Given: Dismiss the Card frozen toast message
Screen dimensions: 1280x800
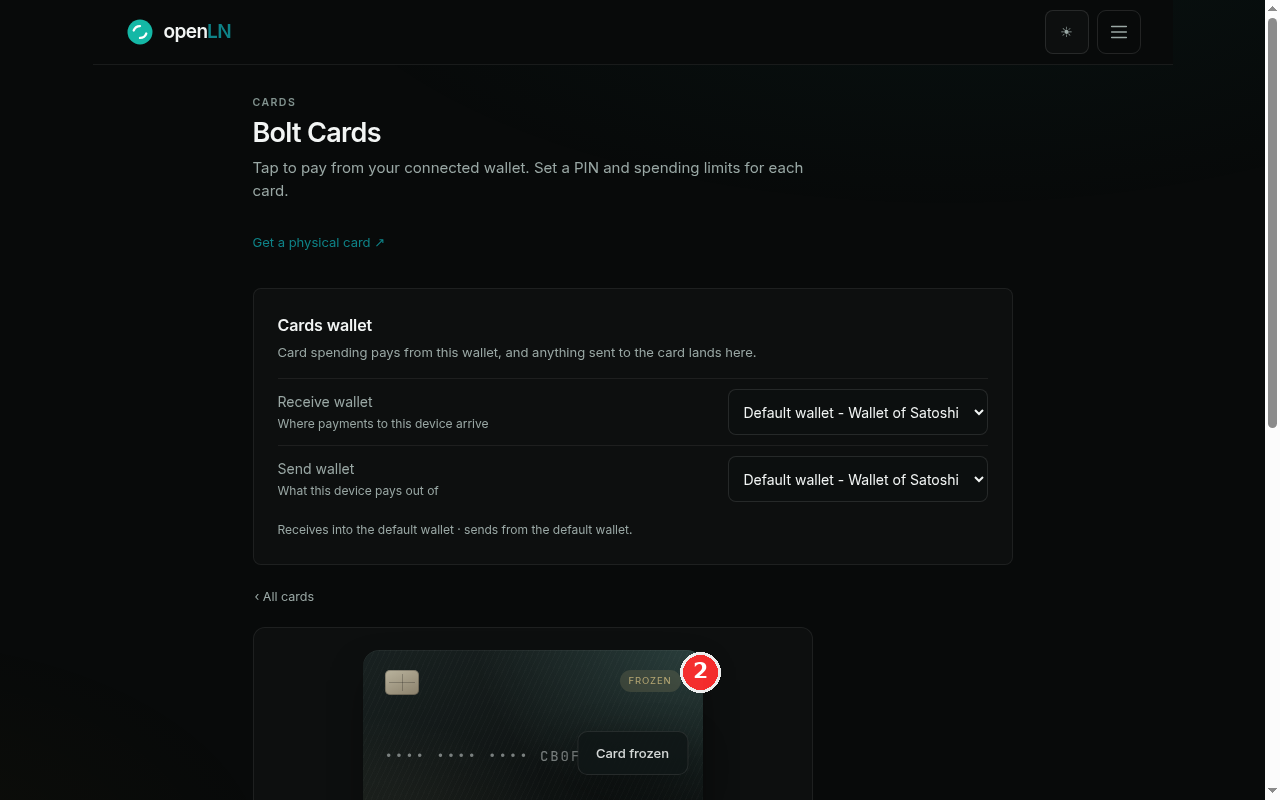Looking at the screenshot, I should pyautogui.click(x=632, y=753).
